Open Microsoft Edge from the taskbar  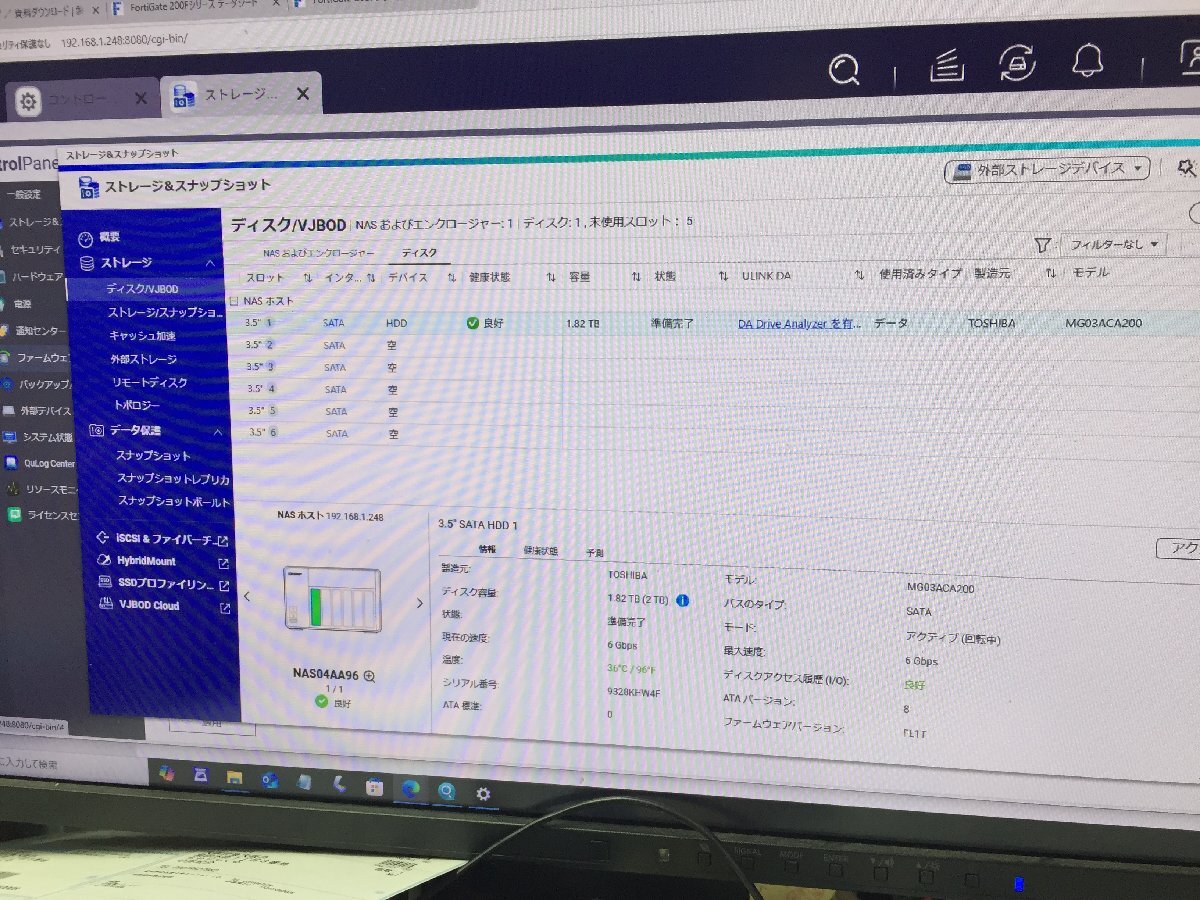[409, 789]
